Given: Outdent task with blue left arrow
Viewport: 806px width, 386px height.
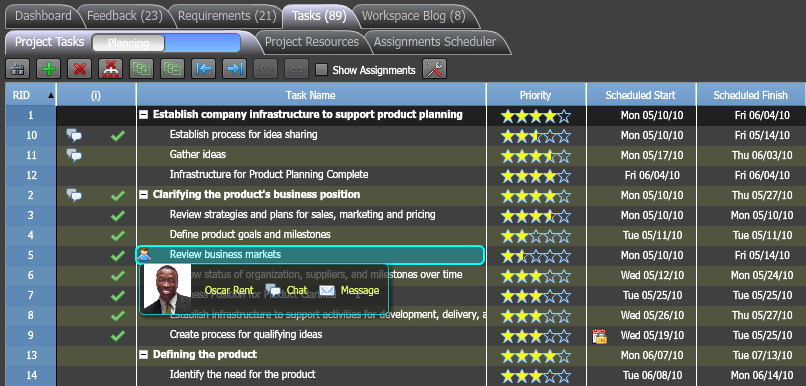Looking at the screenshot, I should [203, 69].
